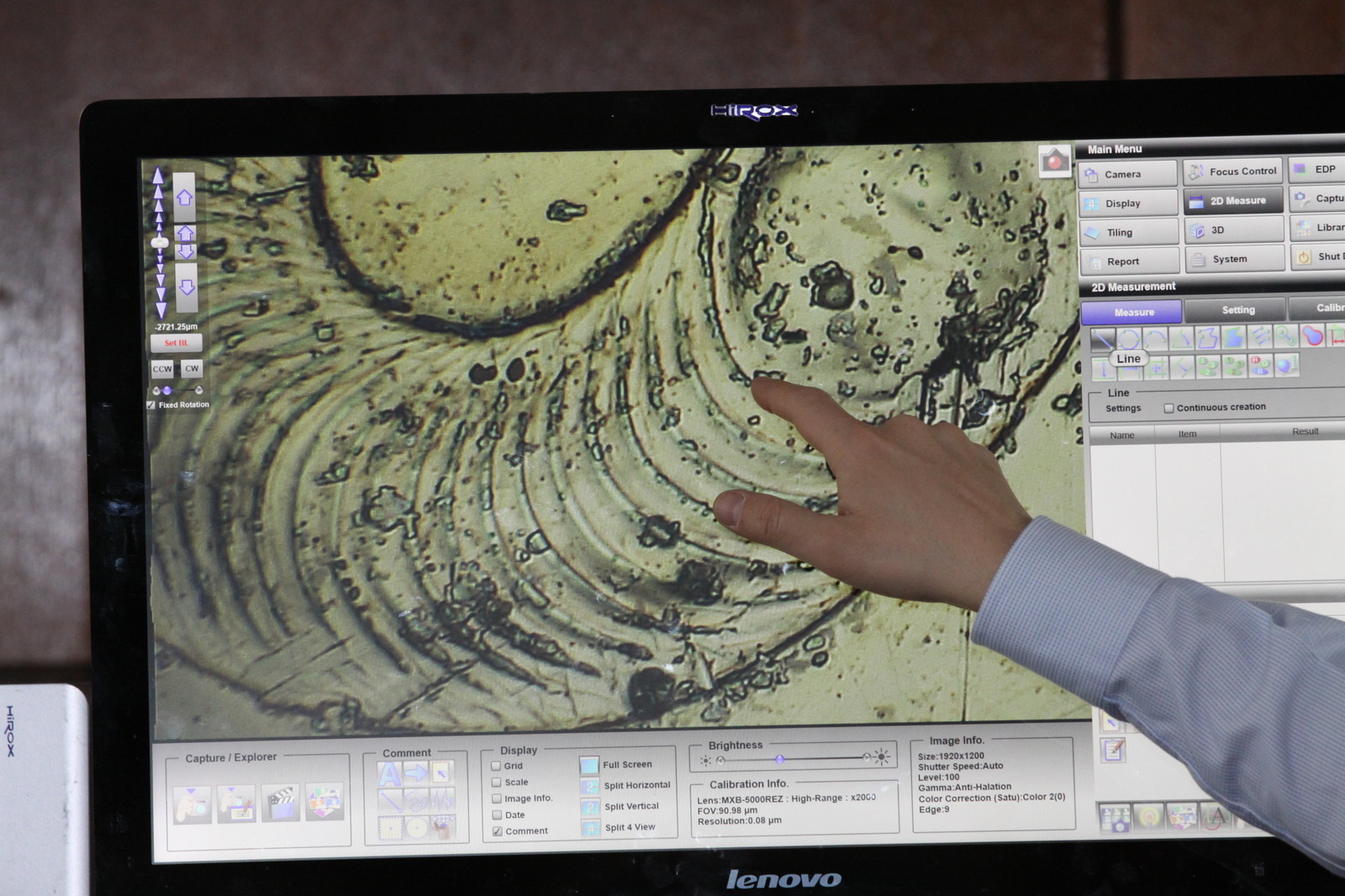This screenshot has height=896, width=1345.
Task: Toggle the Fixed Rotation checkbox
Action: click(x=151, y=405)
